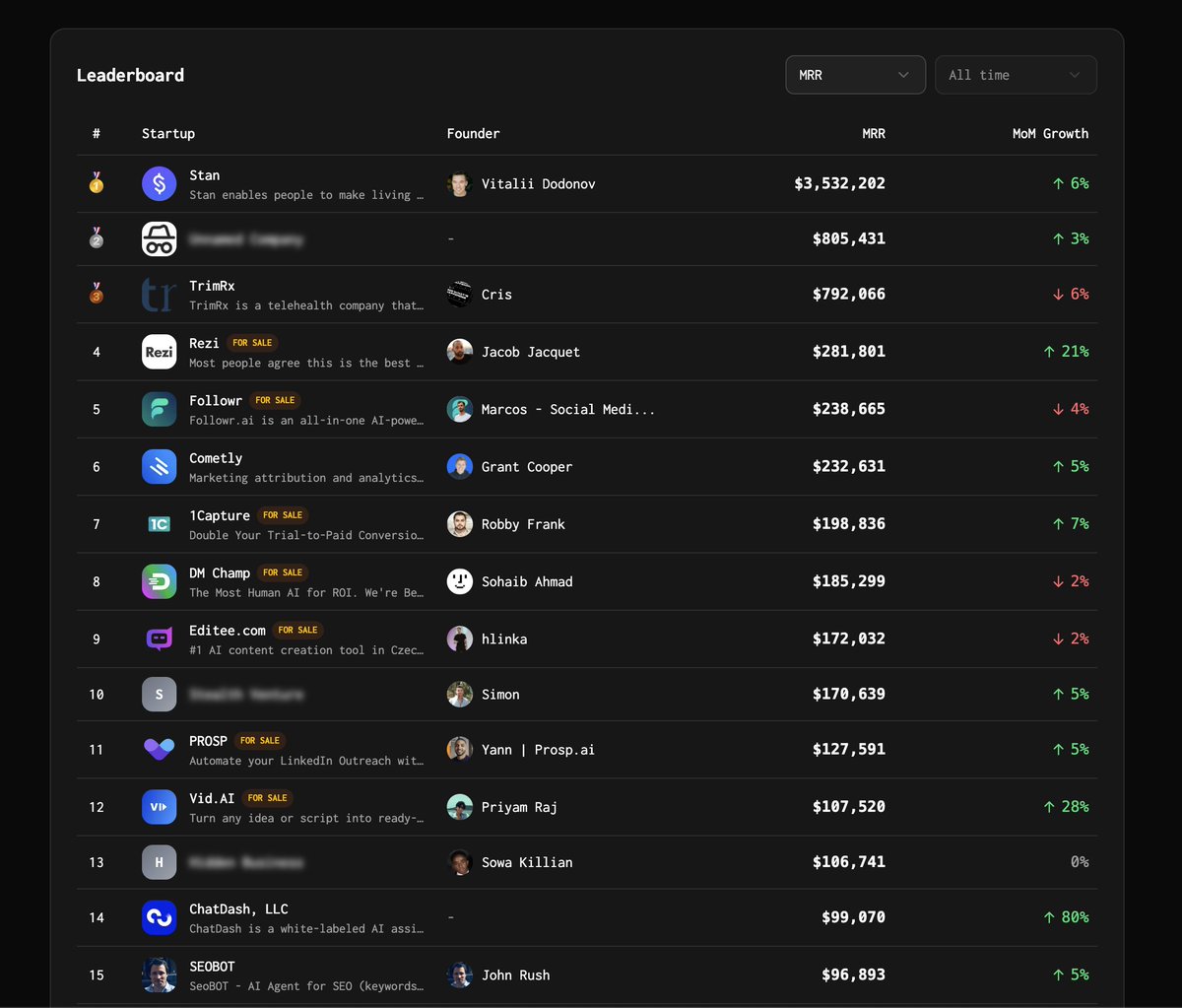Click the MRR column header

[x=874, y=134]
